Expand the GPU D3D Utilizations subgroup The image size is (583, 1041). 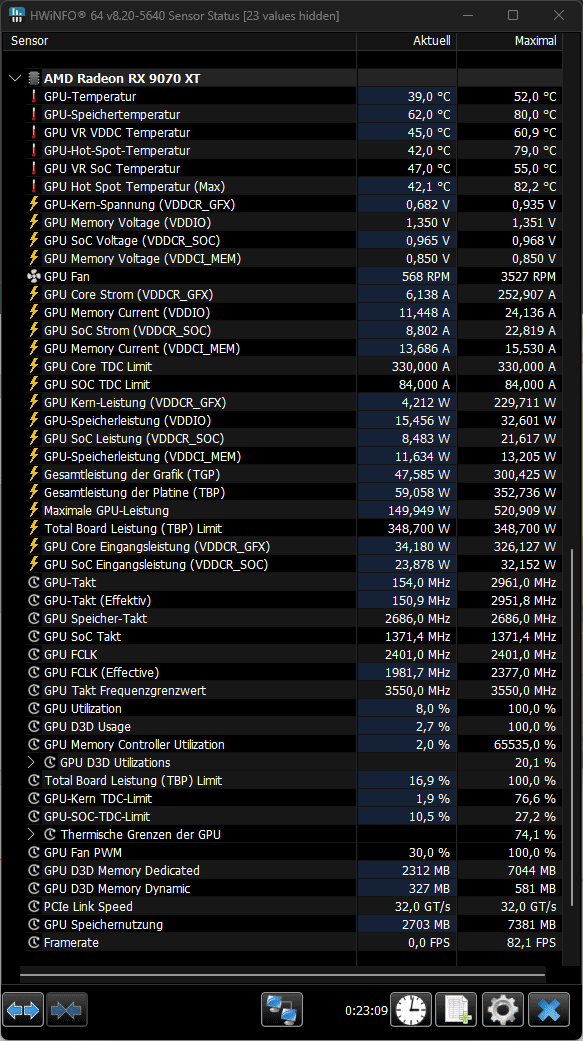click(31, 762)
